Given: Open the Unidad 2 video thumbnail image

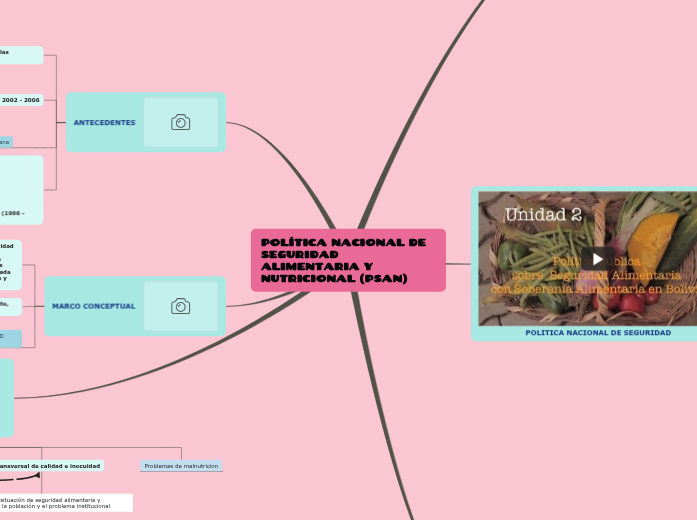Looking at the screenshot, I should point(540,230).
